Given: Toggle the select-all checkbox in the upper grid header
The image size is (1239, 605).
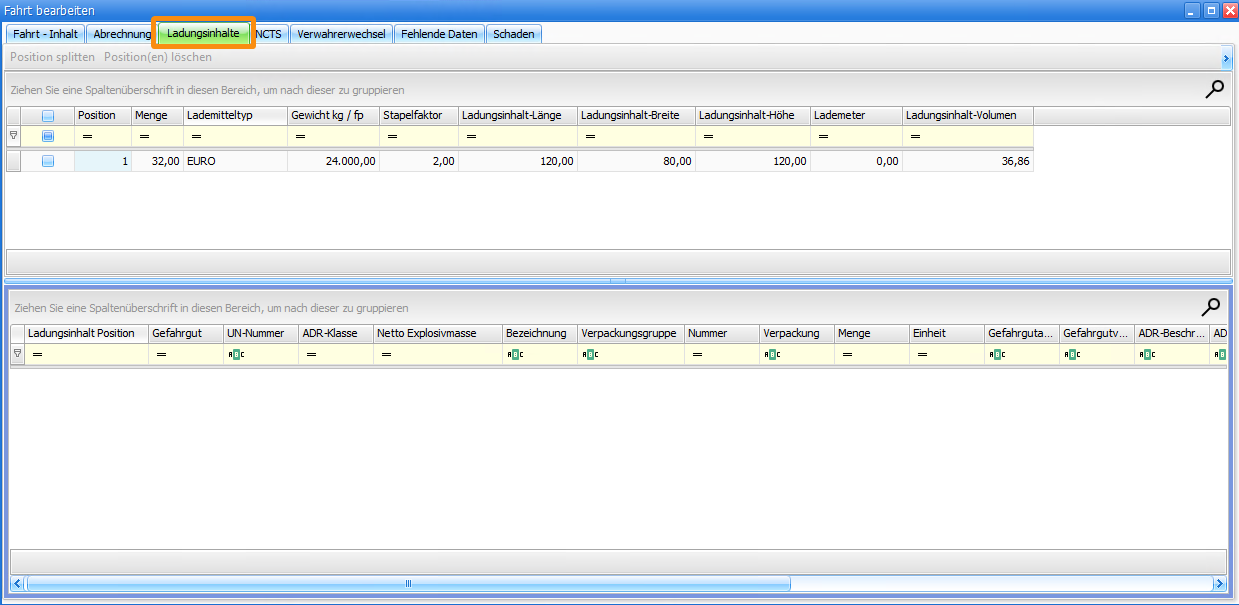Looking at the screenshot, I should pos(48,116).
